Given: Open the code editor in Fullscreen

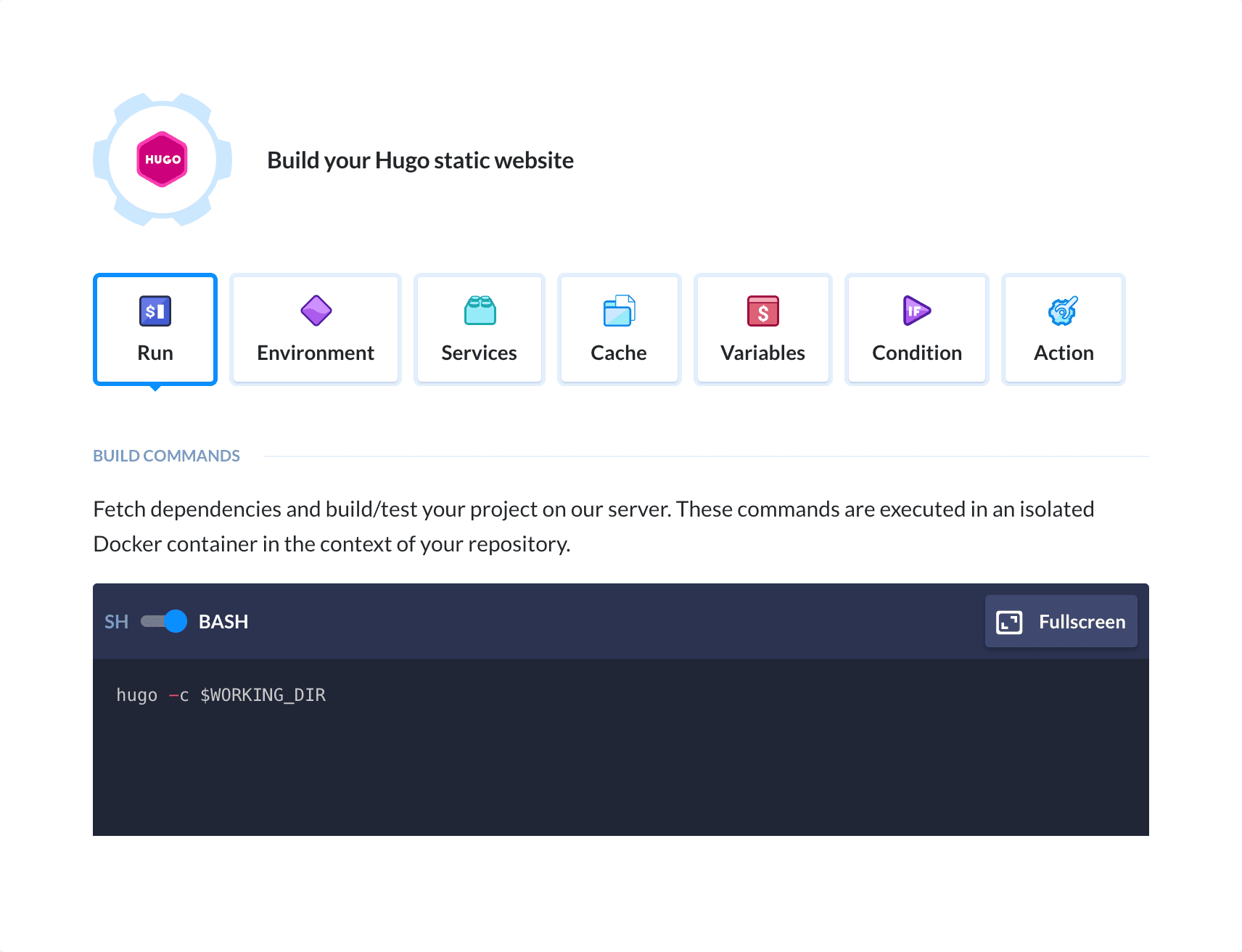Looking at the screenshot, I should coord(1061,621).
